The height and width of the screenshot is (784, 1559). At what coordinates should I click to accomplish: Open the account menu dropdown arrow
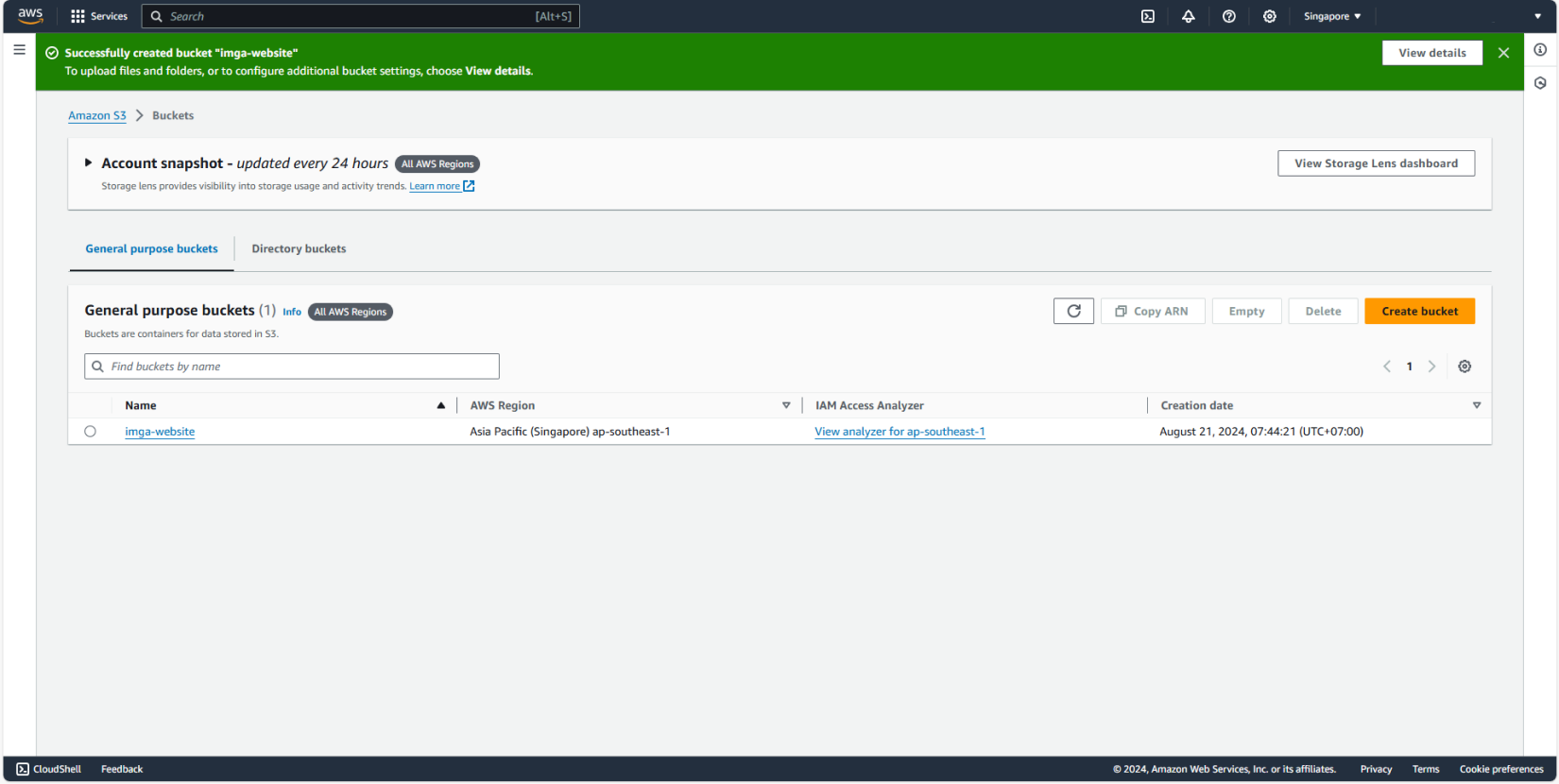[x=1538, y=16]
